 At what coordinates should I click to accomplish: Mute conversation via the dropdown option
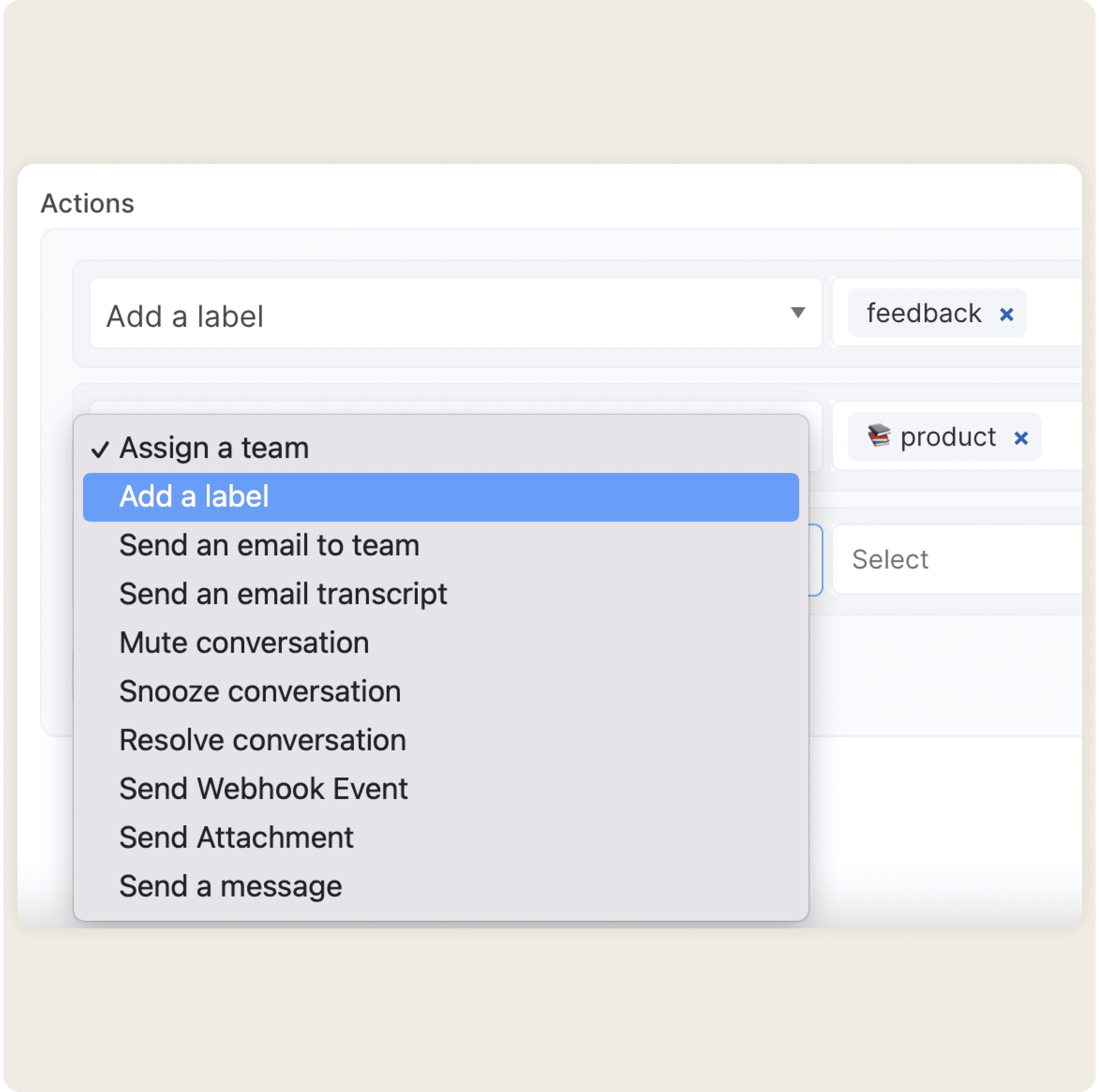[244, 642]
